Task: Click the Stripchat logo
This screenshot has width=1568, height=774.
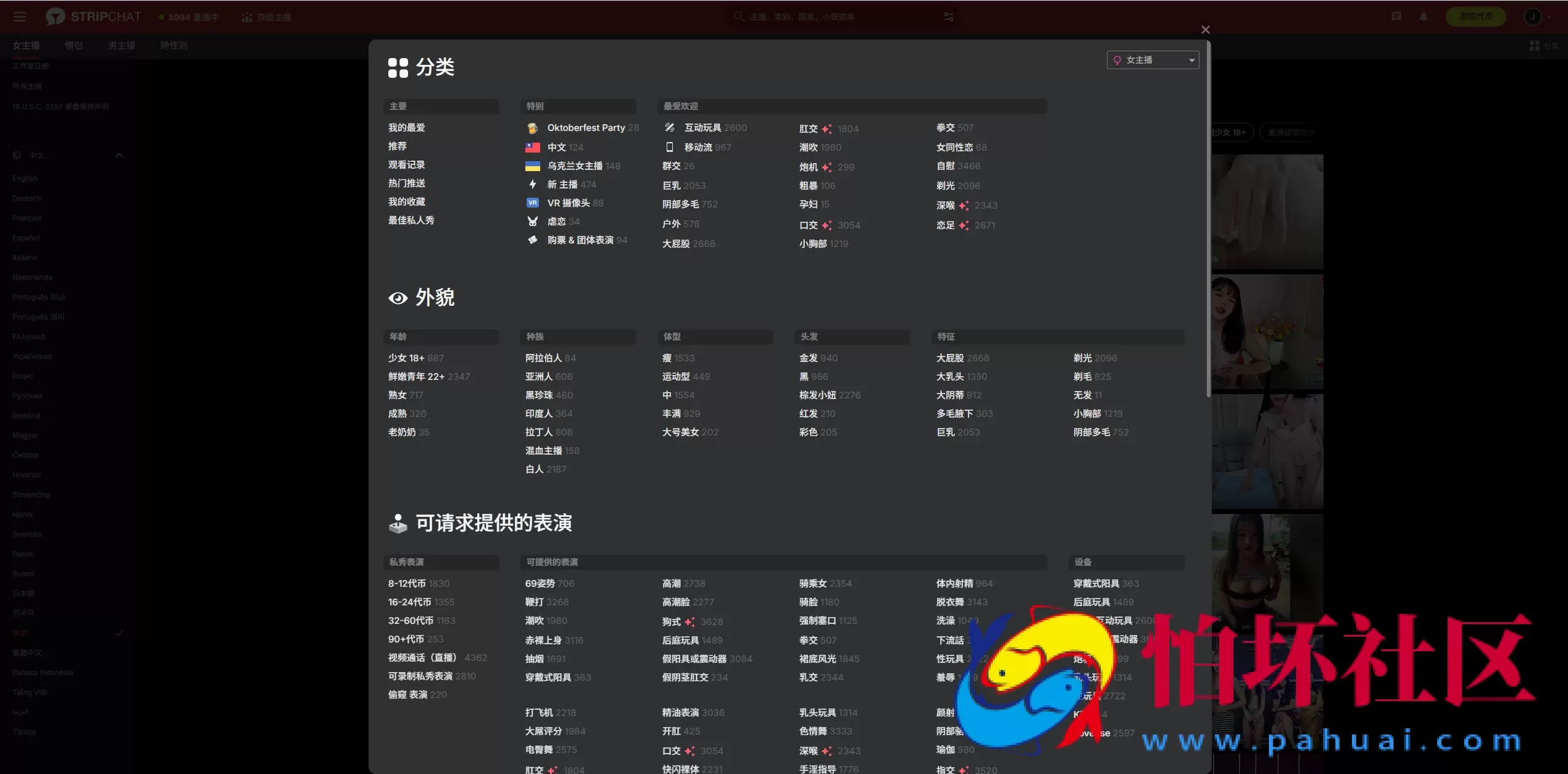Action: click(x=93, y=16)
